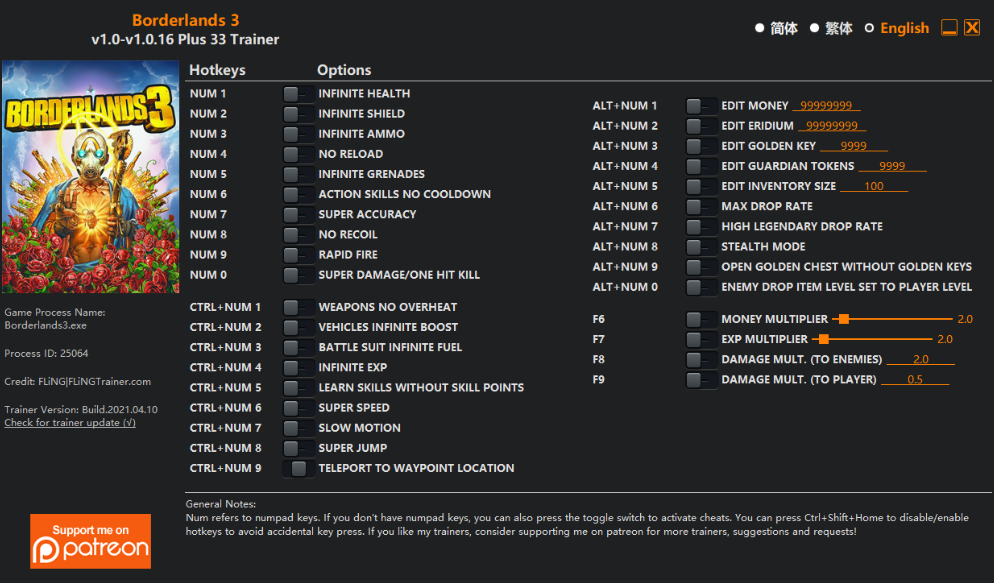Toggle Max Drop Rate switch
This screenshot has height=583, width=994.
701,207
